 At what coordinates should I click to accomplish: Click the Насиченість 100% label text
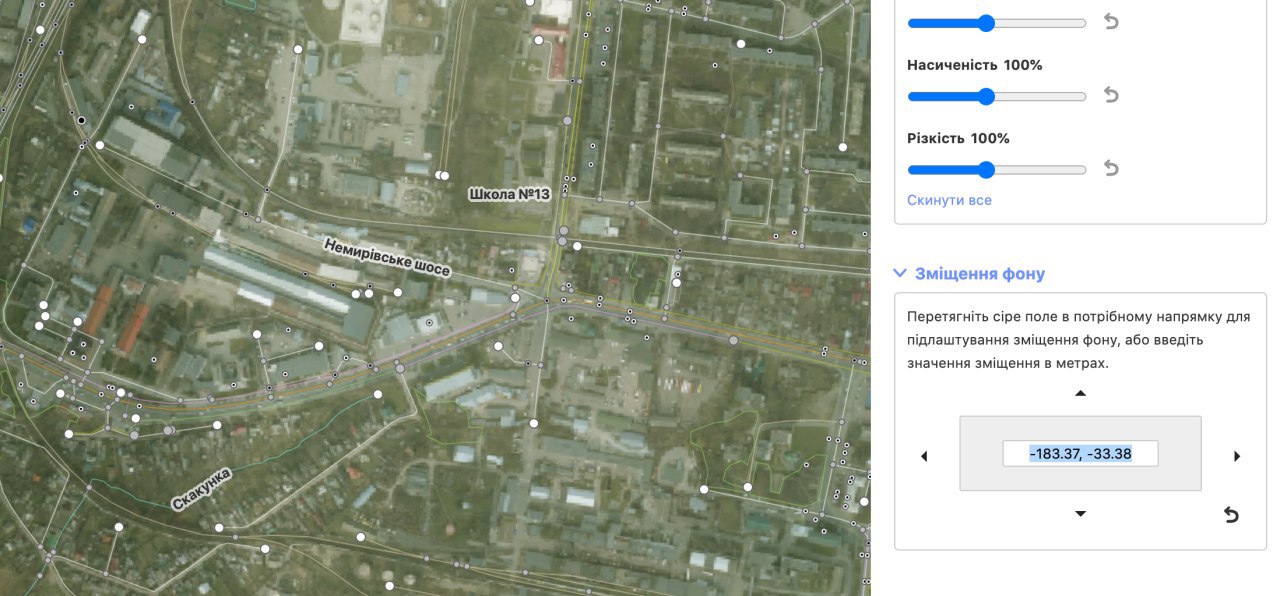coord(974,65)
